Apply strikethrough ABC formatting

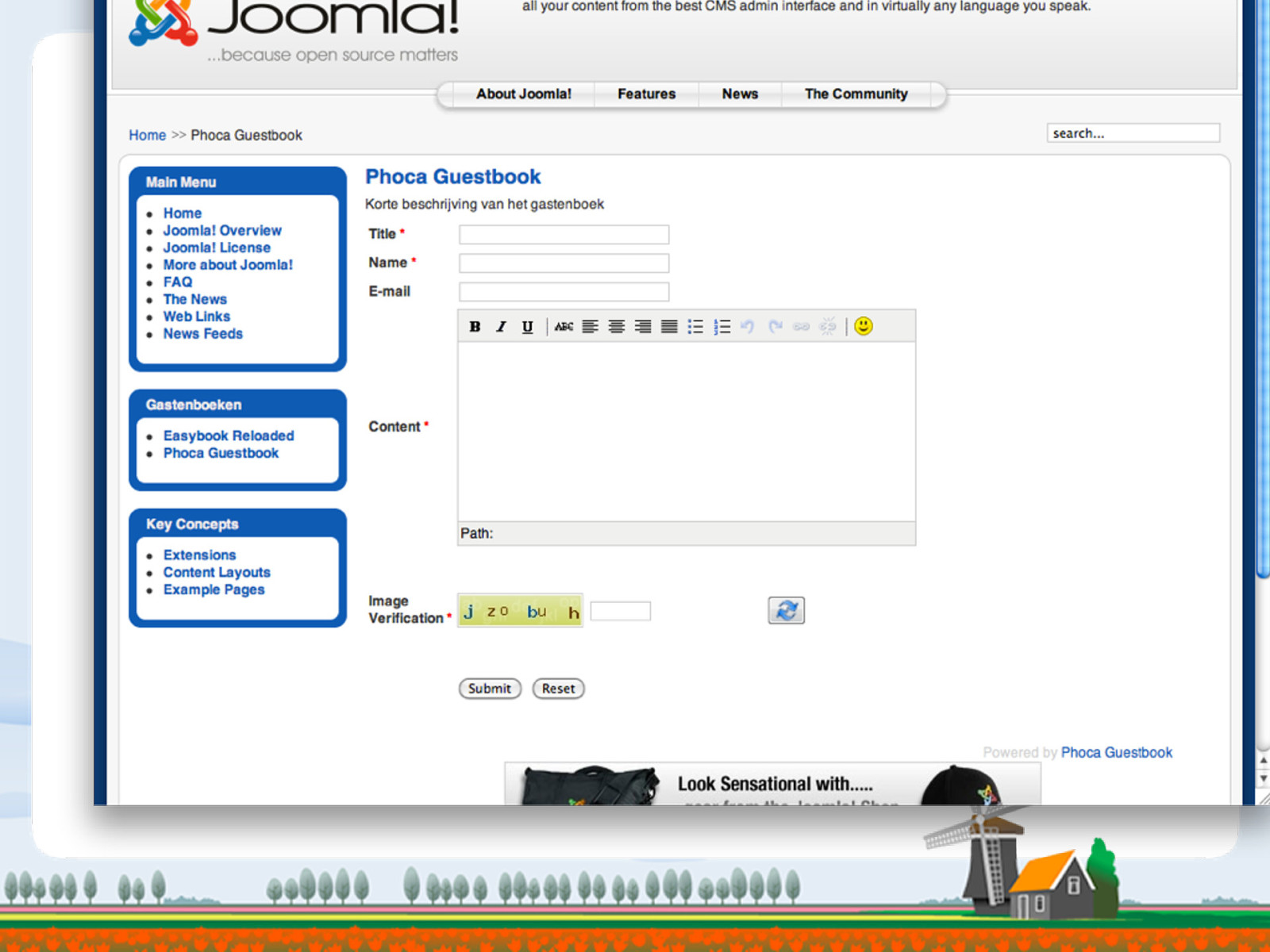click(x=564, y=326)
